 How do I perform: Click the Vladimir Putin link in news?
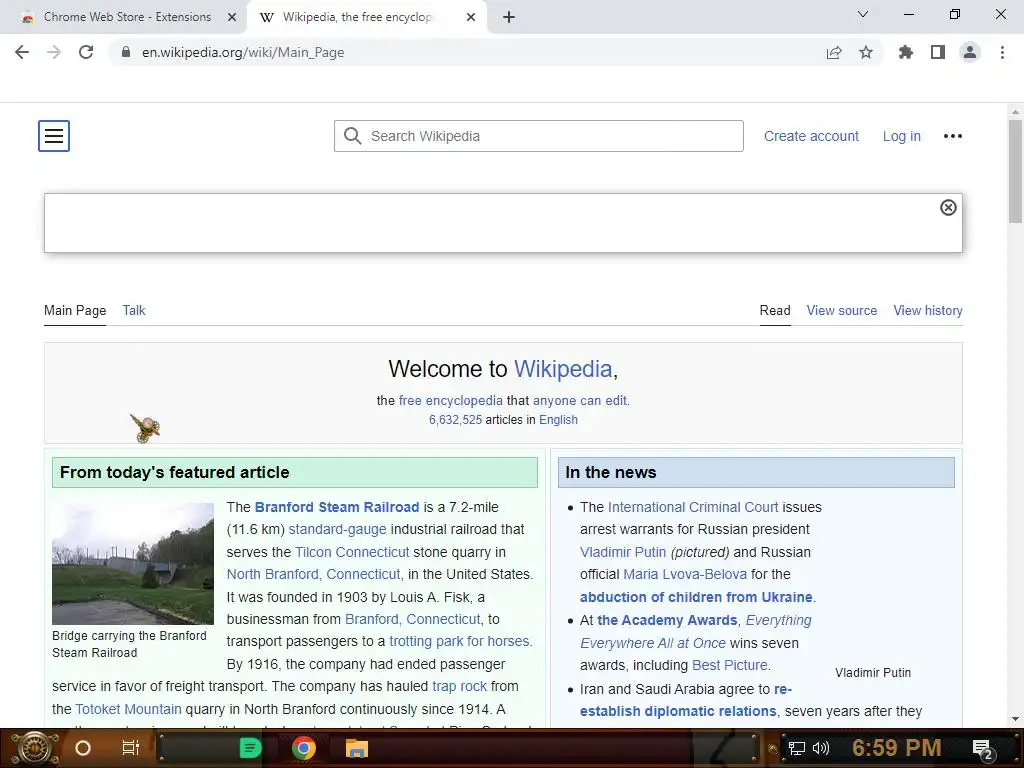(x=622, y=552)
